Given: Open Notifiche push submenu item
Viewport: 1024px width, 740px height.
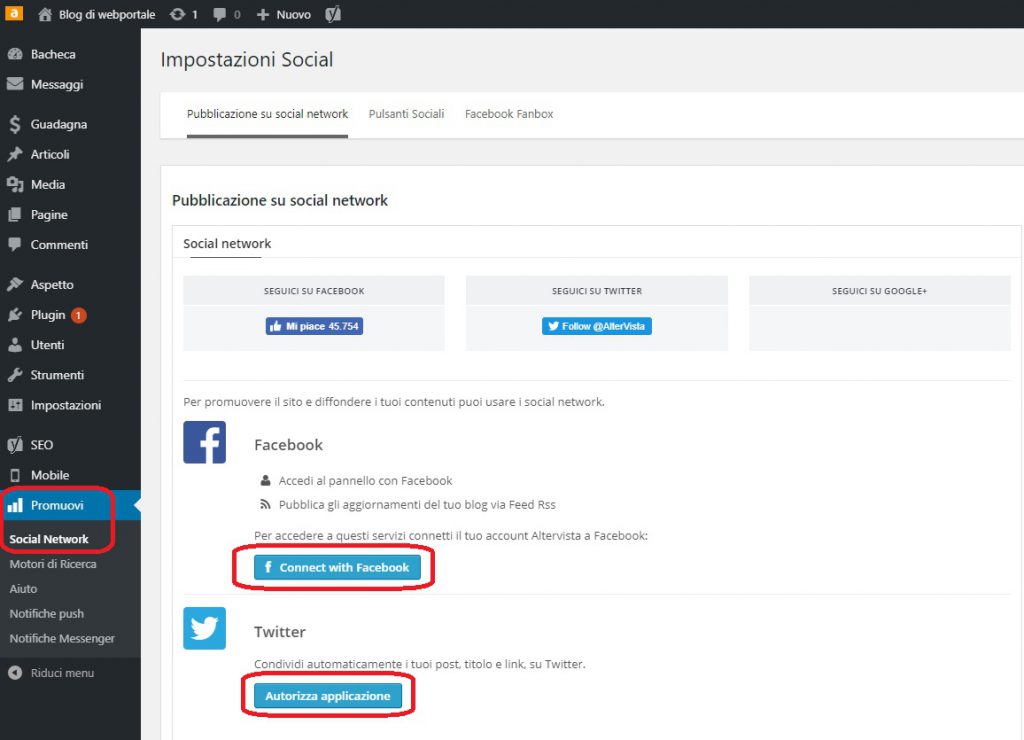Looking at the screenshot, I should click(46, 614).
